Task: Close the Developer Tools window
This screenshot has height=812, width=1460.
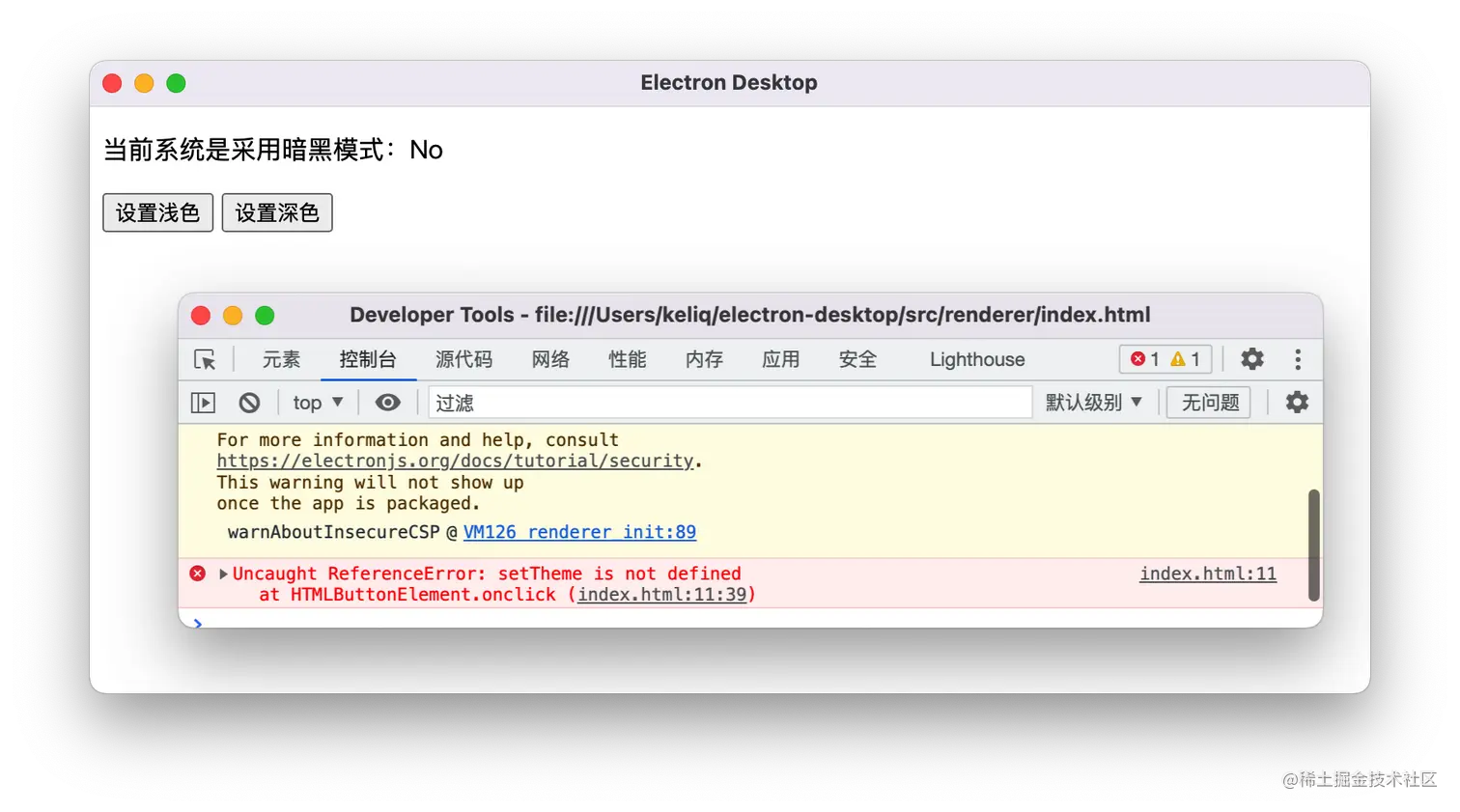Action: tap(201, 316)
